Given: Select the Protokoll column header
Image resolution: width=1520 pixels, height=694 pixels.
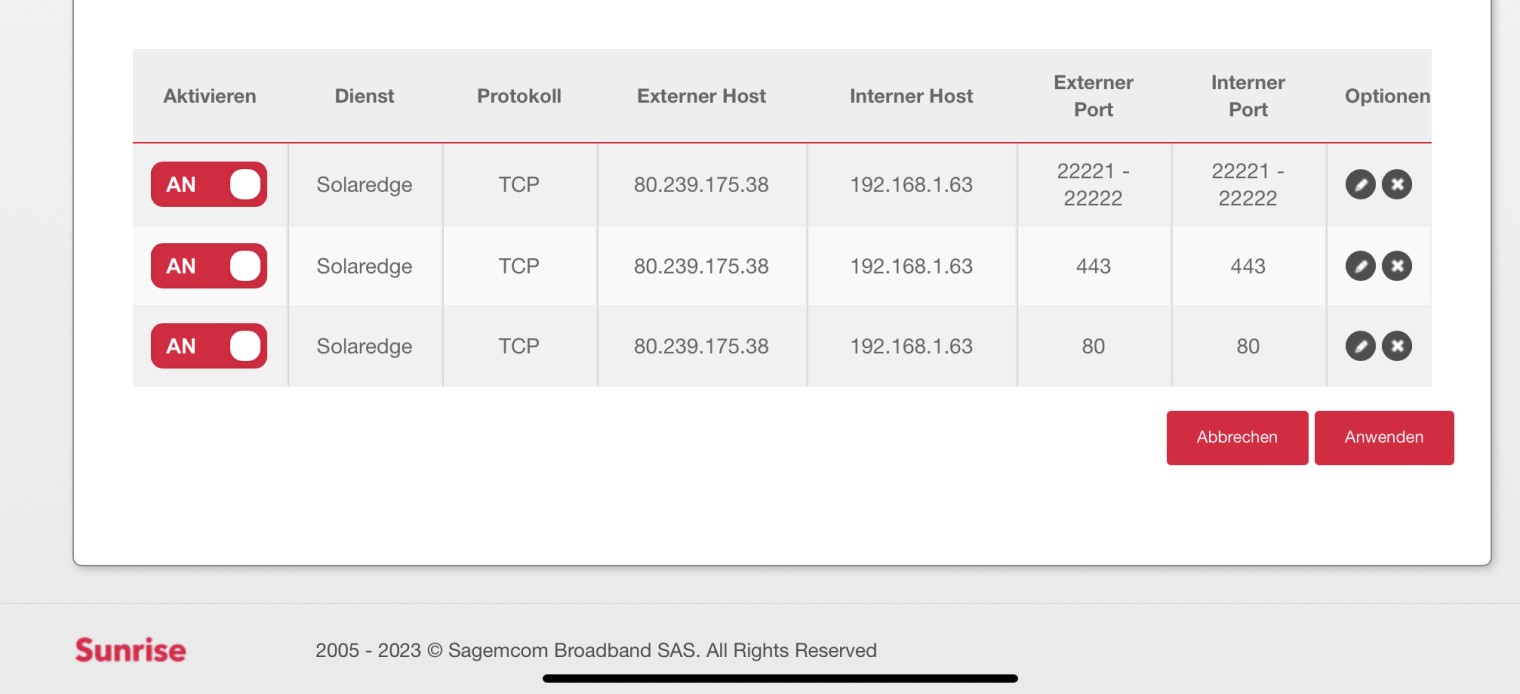Looking at the screenshot, I should (x=519, y=96).
